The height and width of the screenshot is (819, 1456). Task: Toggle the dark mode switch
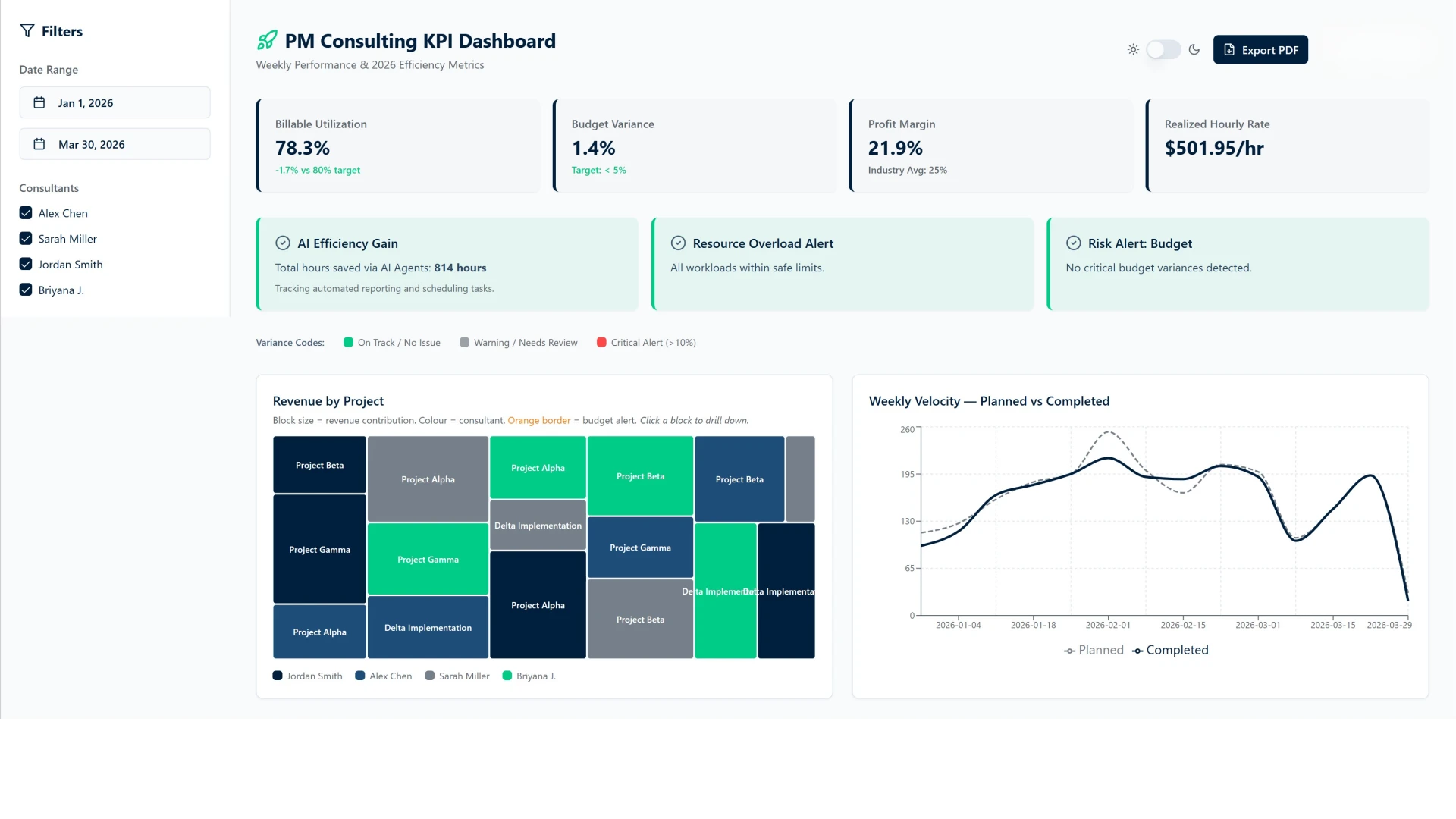click(1163, 50)
